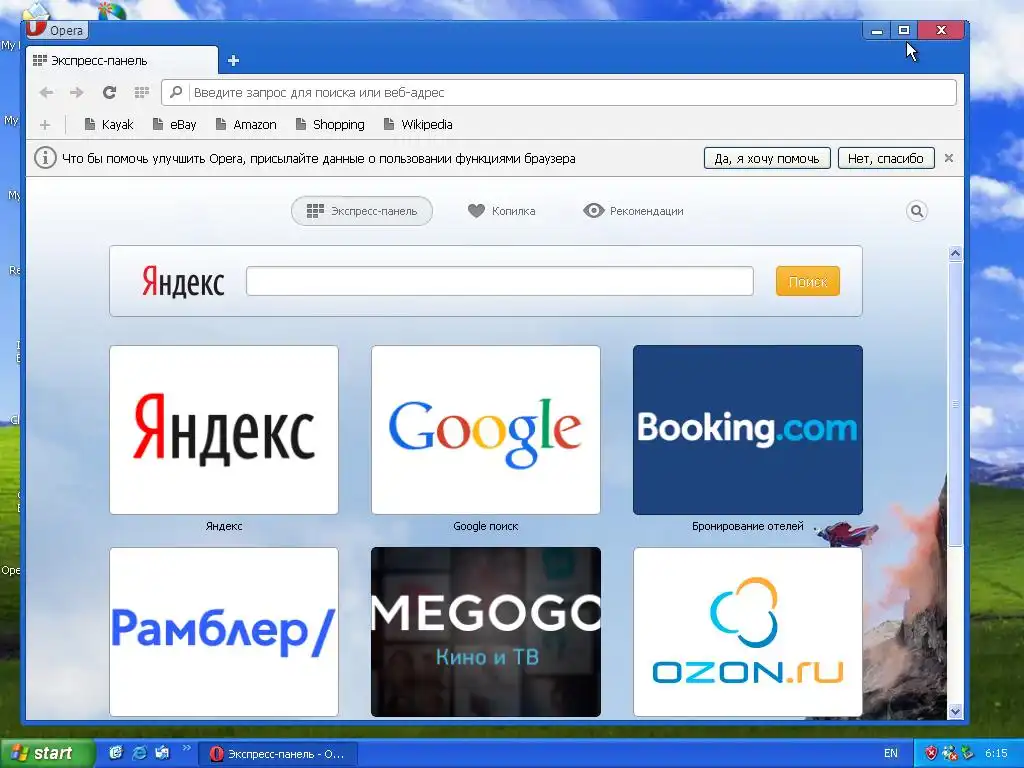Go forward with the right arrow
Screen dimensions: 1024x768
tap(77, 93)
